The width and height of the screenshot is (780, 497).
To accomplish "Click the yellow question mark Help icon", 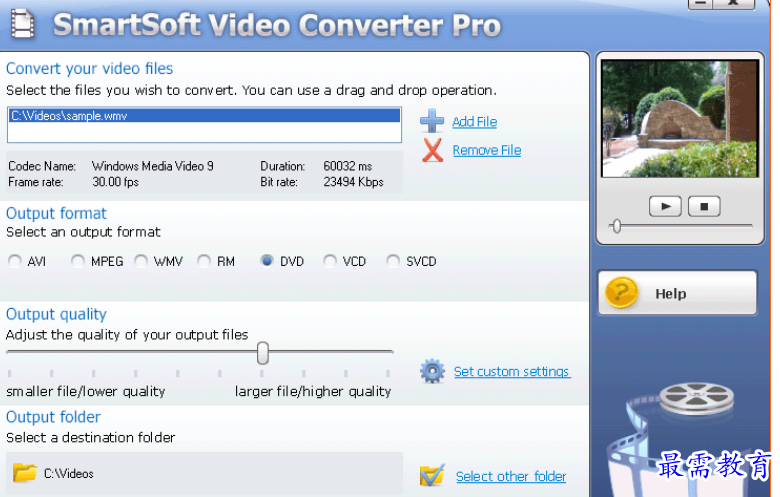I will click(x=621, y=293).
